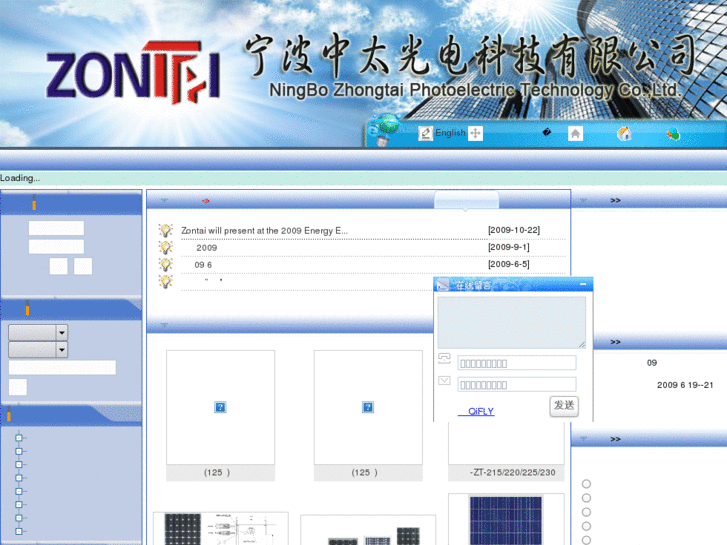Click the >> more icon above radio options

tap(615, 439)
